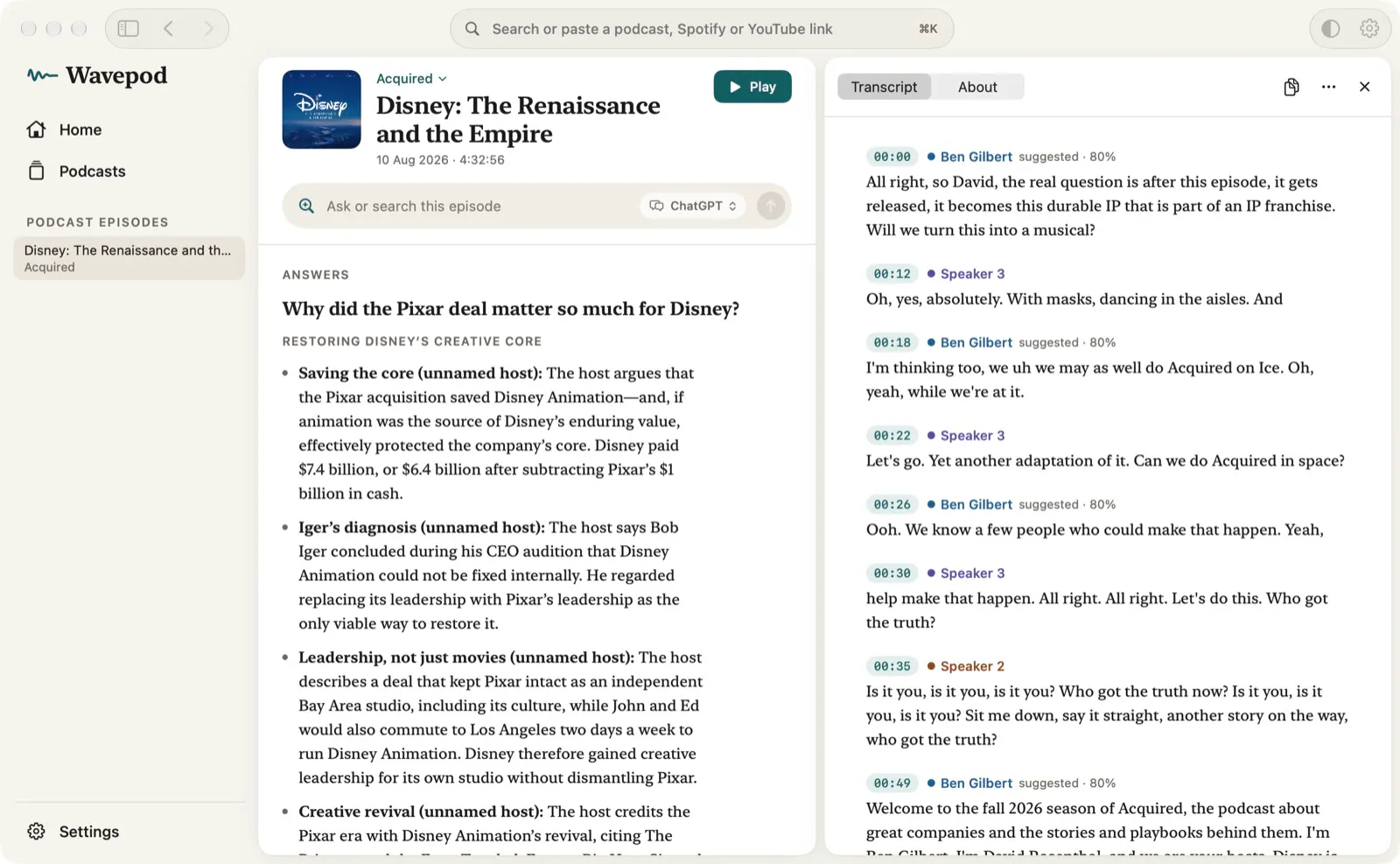This screenshot has height=864, width=1400.
Task: Toggle the sidebar panel icon
Action: pyautogui.click(x=129, y=29)
